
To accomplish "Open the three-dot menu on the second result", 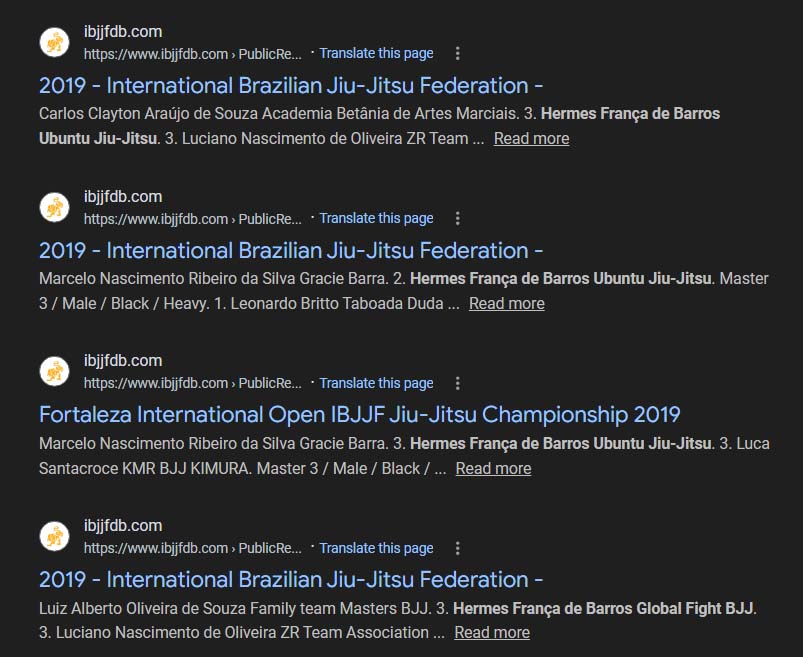I will [458, 219].
